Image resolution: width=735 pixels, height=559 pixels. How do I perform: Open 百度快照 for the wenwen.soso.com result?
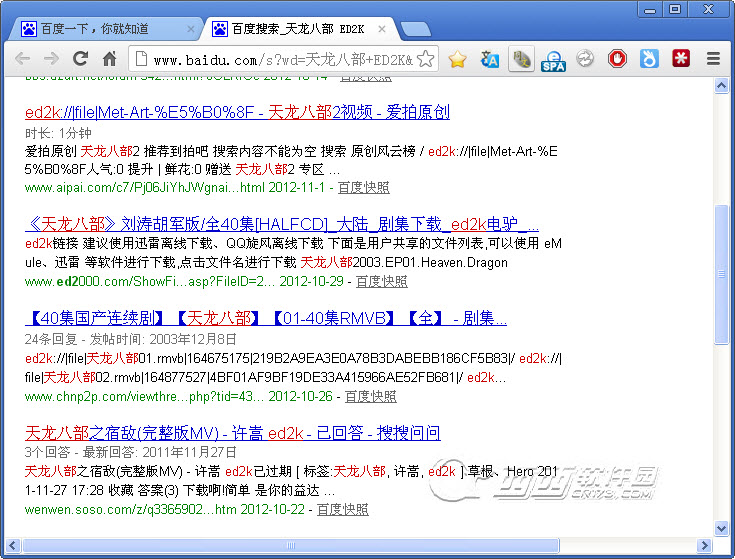click(343, 509)
